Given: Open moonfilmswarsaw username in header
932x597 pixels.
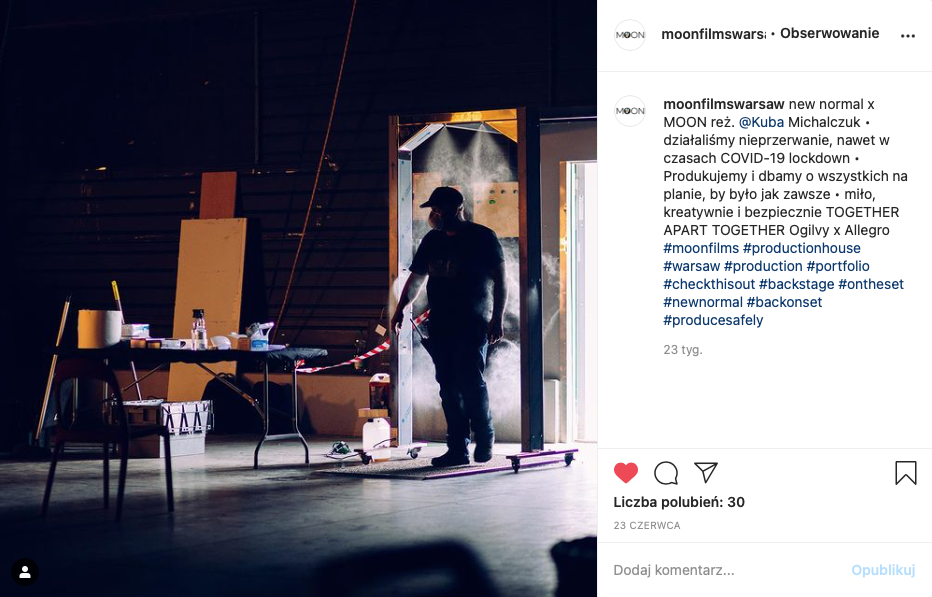Looking at the screenshot, I should (x=713, y=34).
